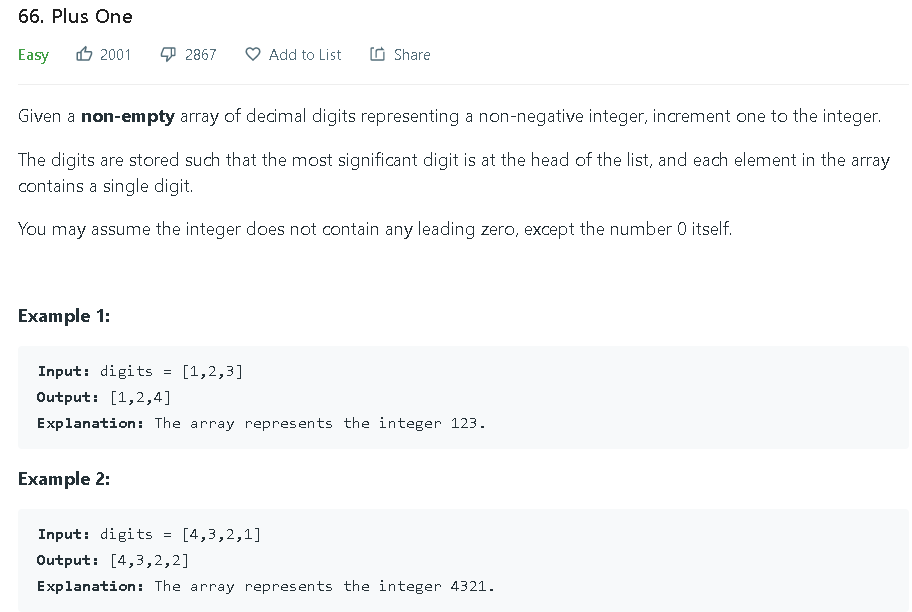Click the Easy difficulty label

(x=33, y=55)
